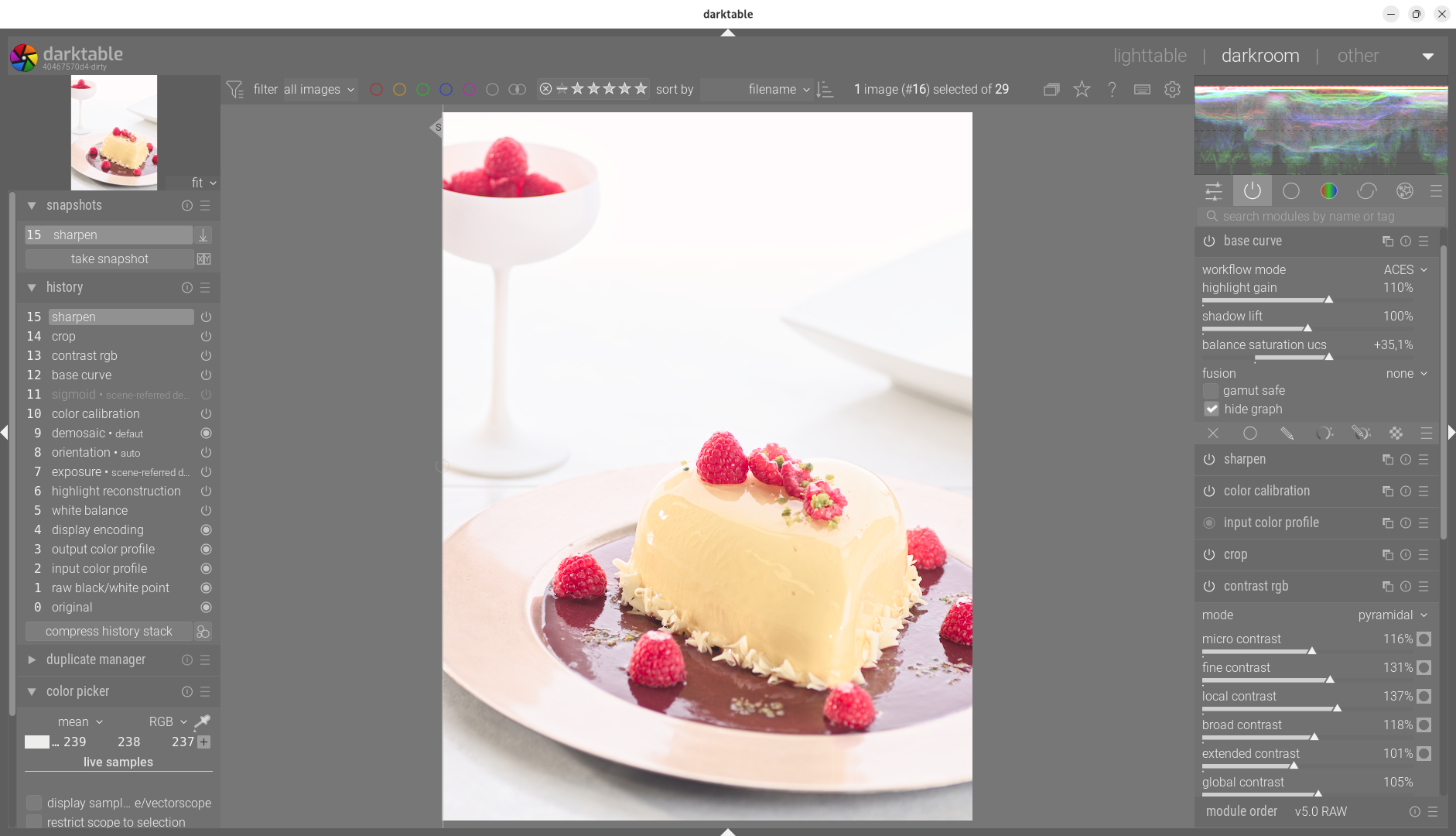Adjust the highlight gain slider

click(1328, 300)
